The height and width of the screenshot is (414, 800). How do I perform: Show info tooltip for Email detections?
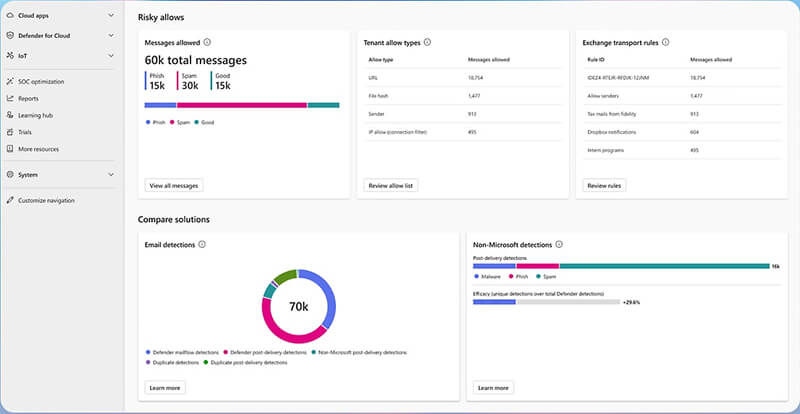click(x=202, y=244)
